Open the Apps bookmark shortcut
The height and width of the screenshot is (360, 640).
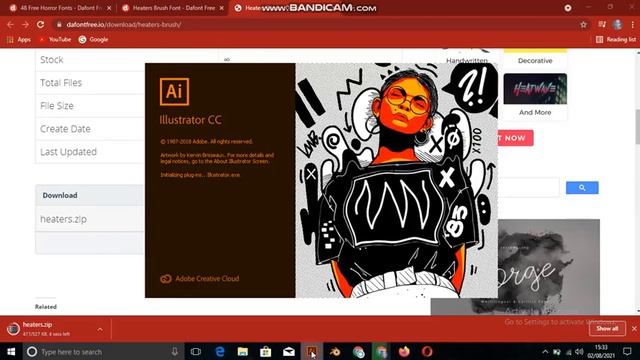pyautogui.click(x=19, y=40)
